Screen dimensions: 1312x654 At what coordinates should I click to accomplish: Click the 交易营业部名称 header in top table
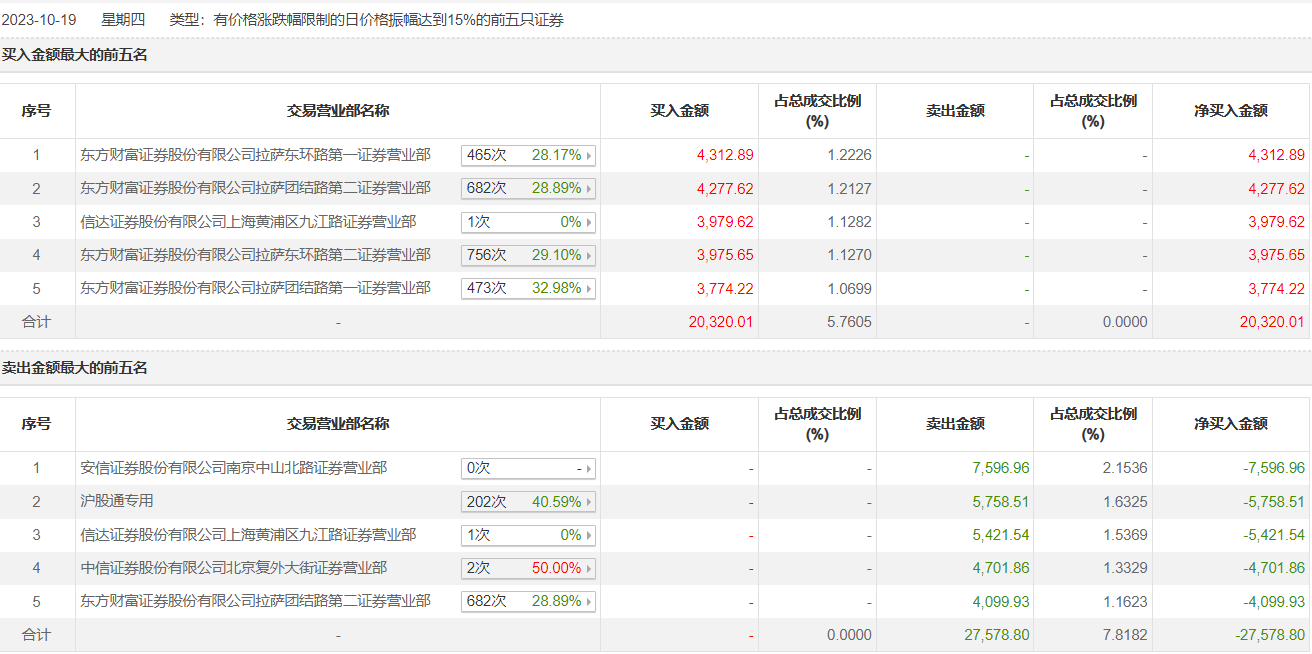(338, 111)
